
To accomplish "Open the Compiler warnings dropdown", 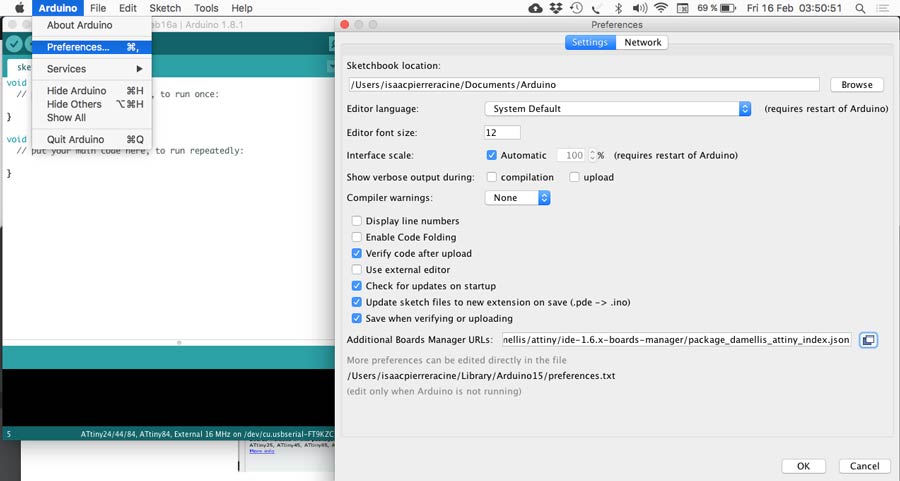I will click(517, 198).
